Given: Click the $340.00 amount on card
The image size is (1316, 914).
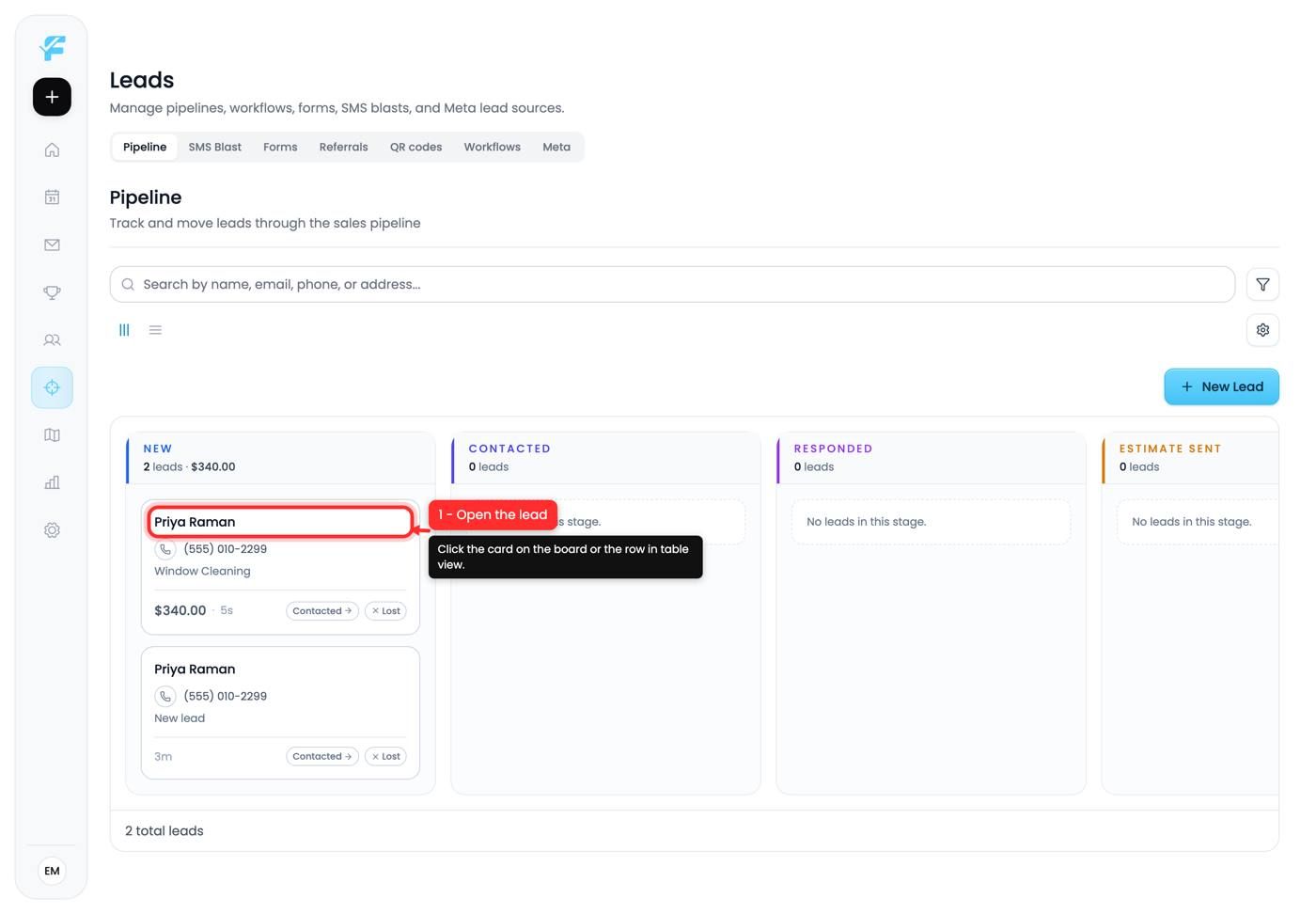Looking at the screenshot, I should coord(180,610).
